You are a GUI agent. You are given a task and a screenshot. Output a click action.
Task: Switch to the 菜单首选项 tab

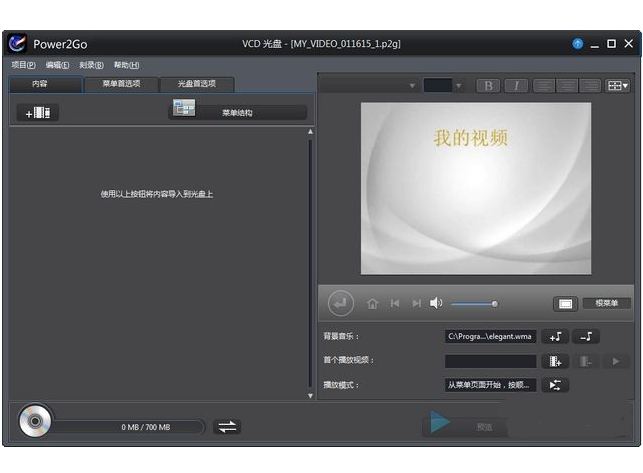[121, 84]
